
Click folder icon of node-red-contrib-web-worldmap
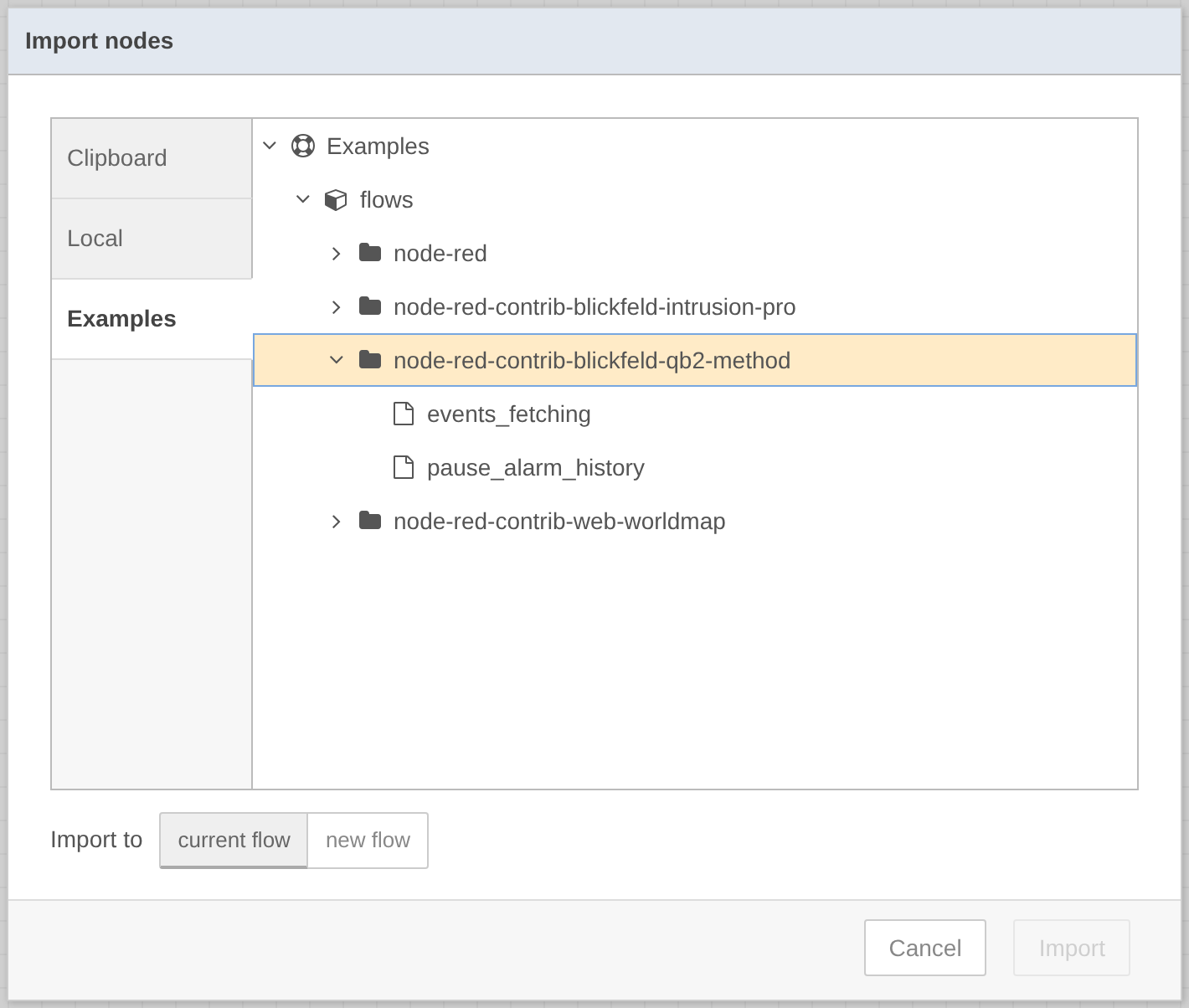click(370, 521)
